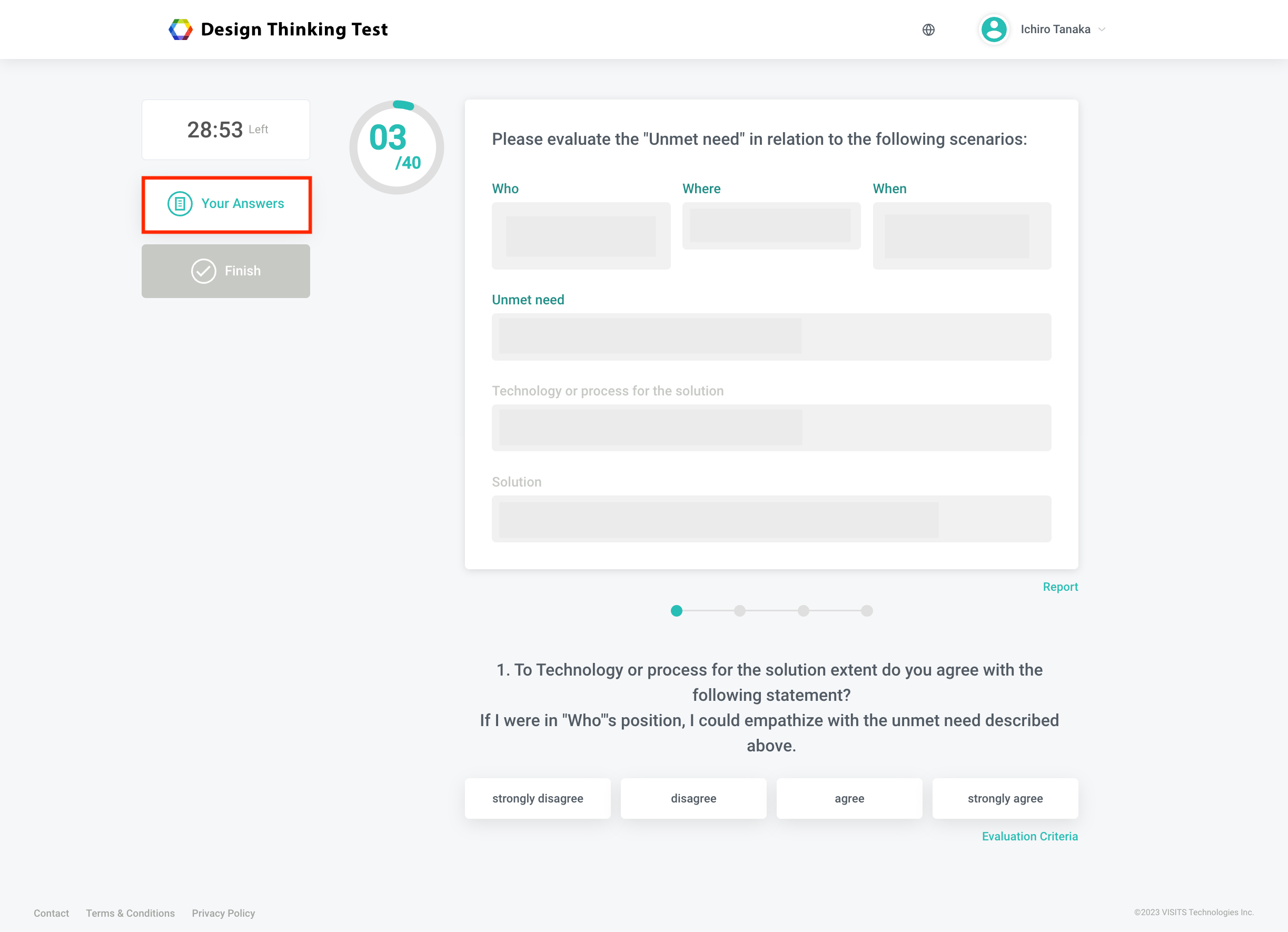Viewport: 1288px width, 932px height.
Task: Pick the strongly agree answer option
Action: (x=1005, y=798)
